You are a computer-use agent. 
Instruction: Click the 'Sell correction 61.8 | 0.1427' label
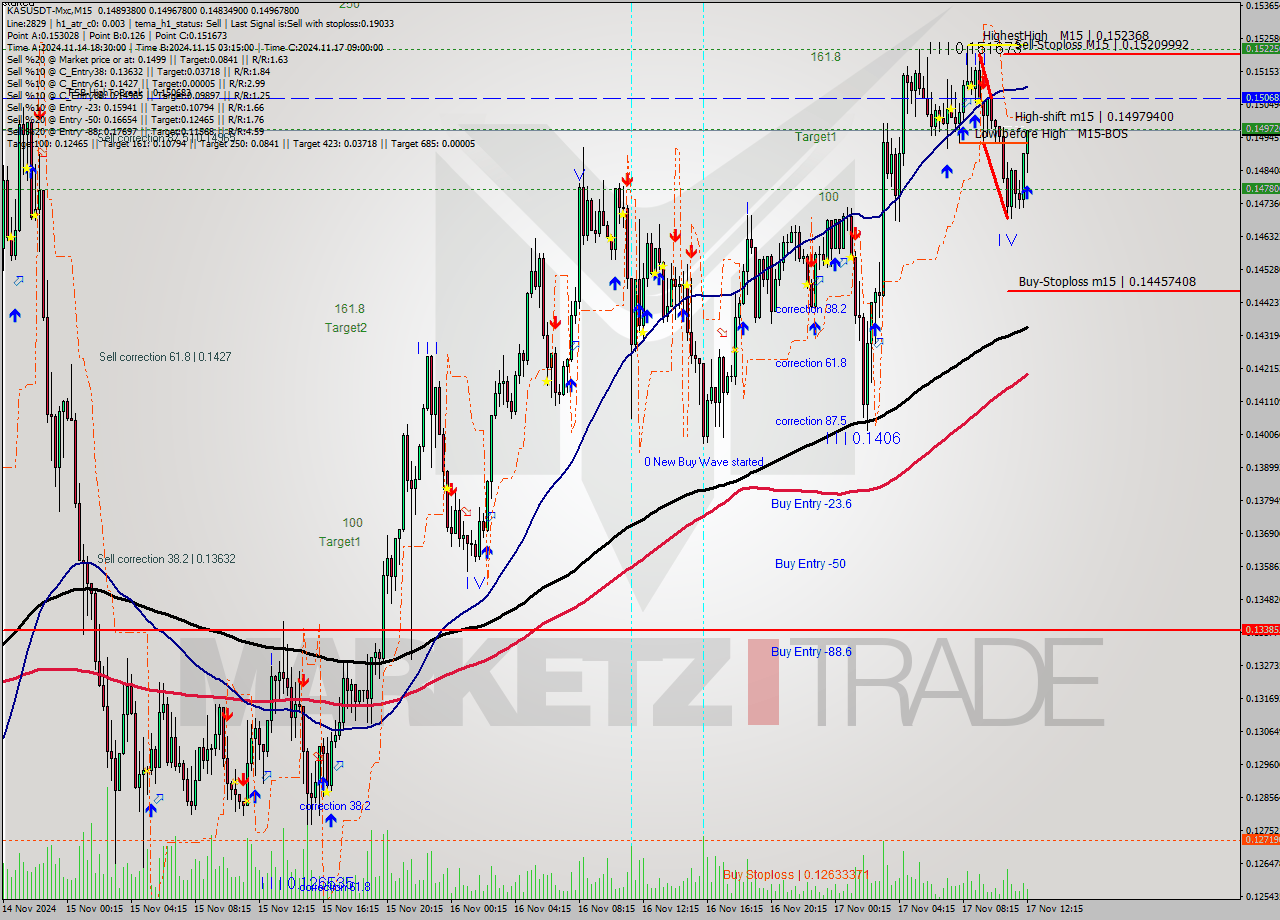pos(165,357)
